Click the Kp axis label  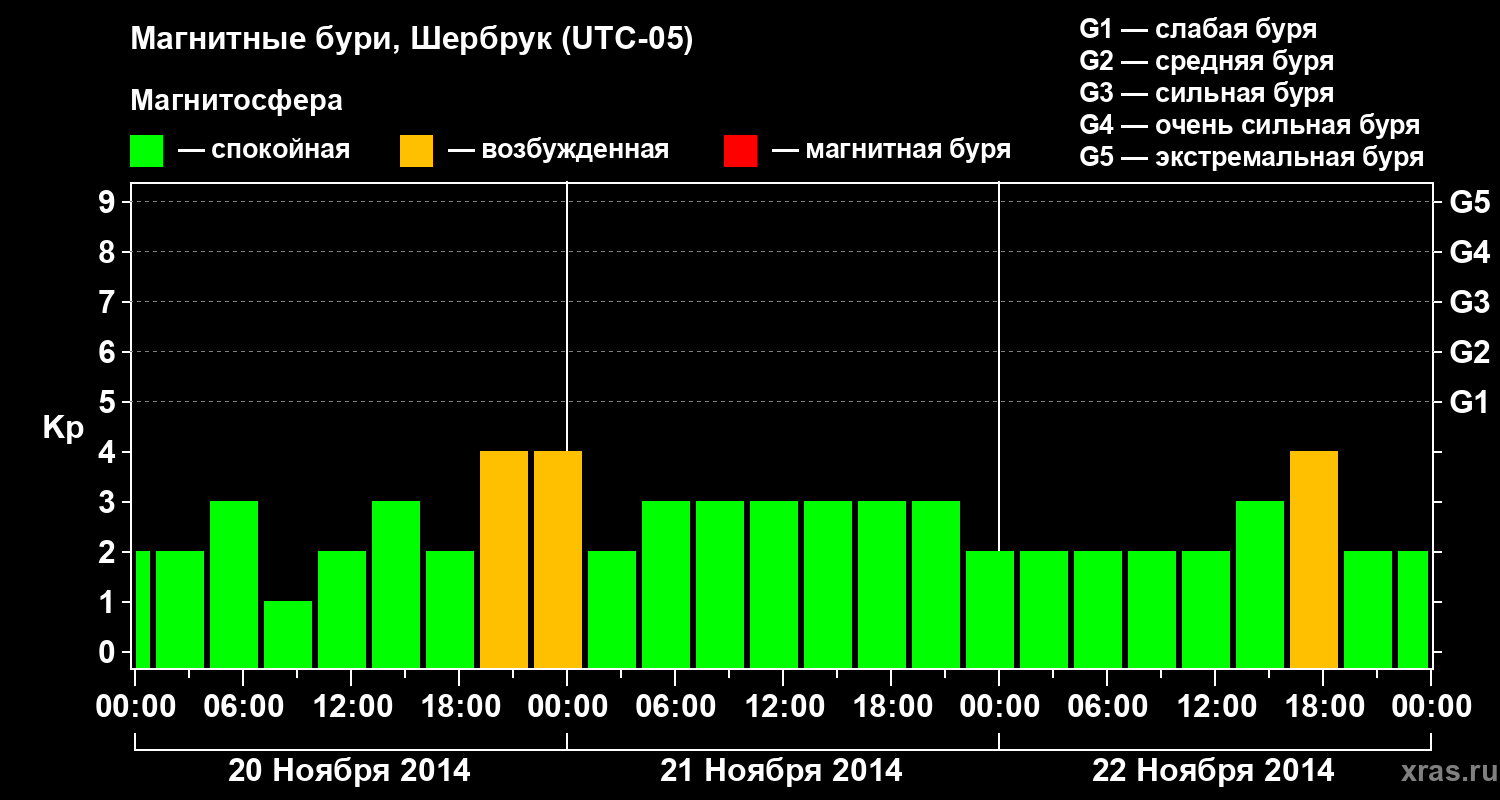(x=63, y=429)
